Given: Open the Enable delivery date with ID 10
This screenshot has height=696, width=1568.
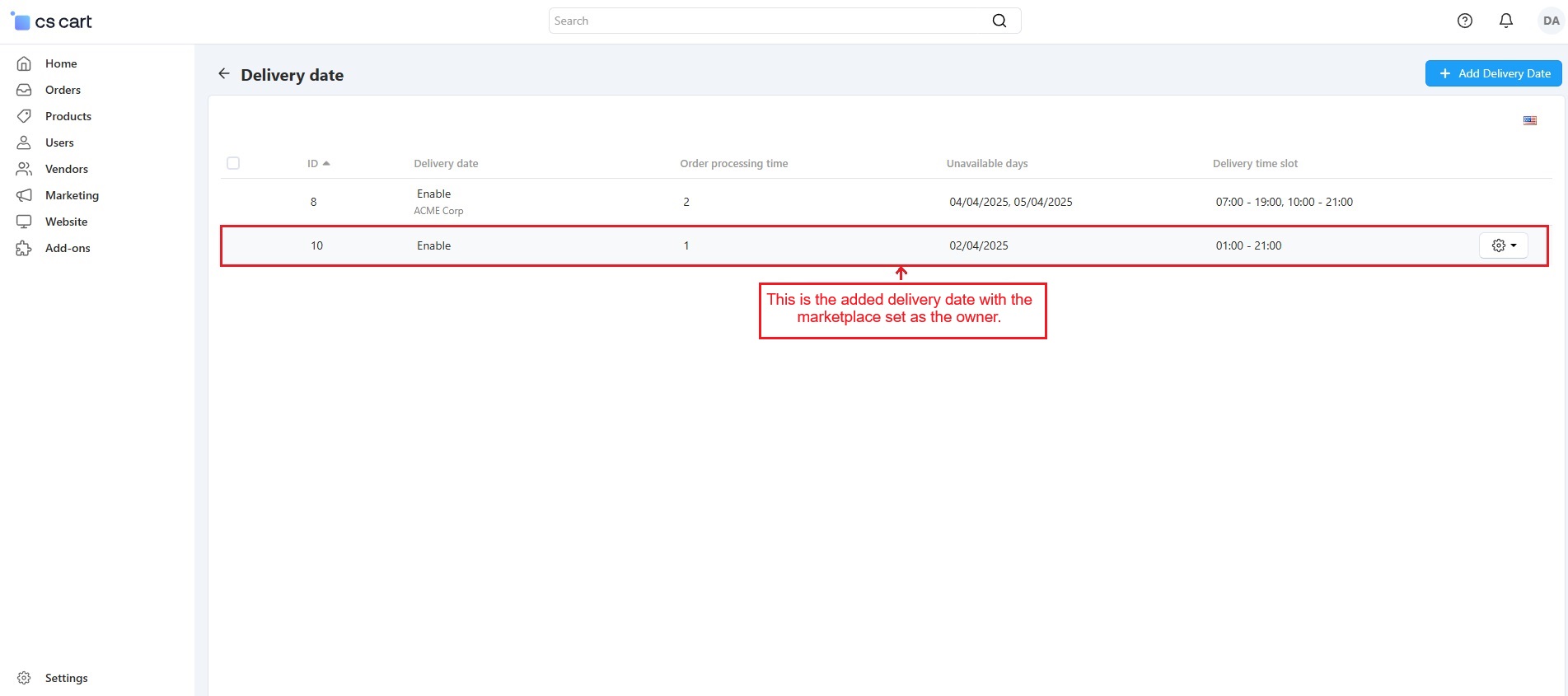Looking at the screenshot, I should [433, 245].
